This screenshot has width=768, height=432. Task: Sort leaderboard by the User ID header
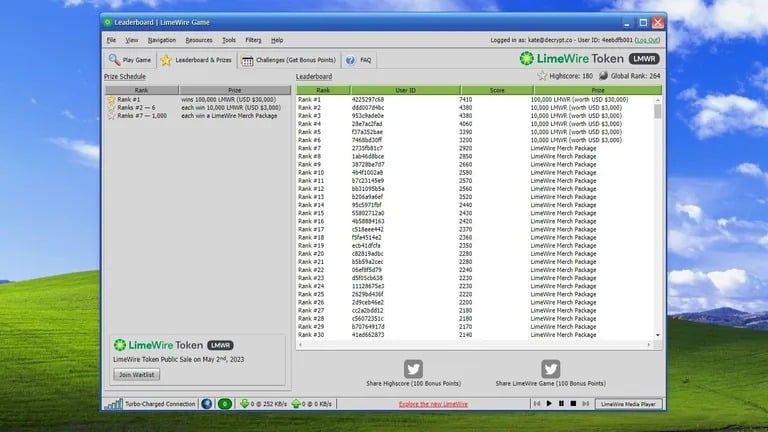click(x=406, y=90)
